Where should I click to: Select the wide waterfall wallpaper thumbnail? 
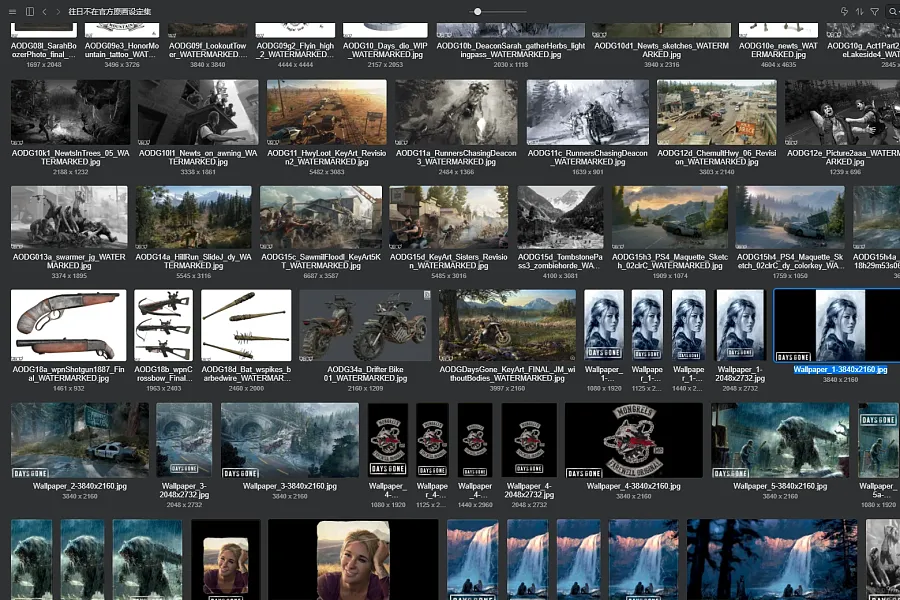tap(772, 560)
